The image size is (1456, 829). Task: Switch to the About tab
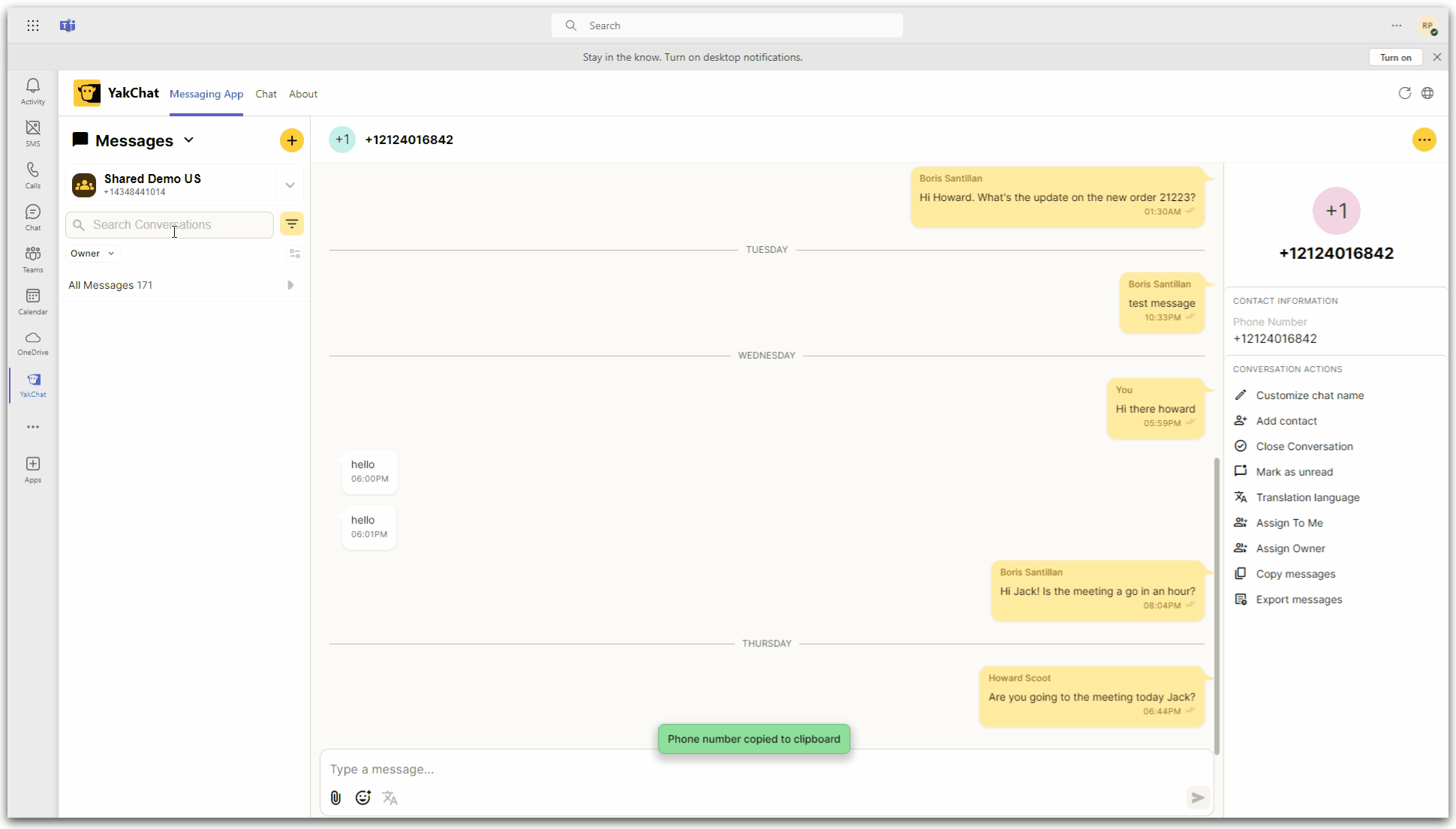303,94
